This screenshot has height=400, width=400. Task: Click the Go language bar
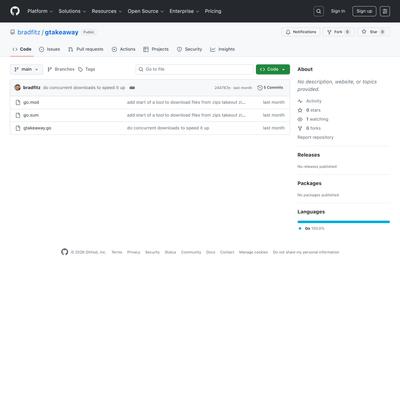pos(343,222)
